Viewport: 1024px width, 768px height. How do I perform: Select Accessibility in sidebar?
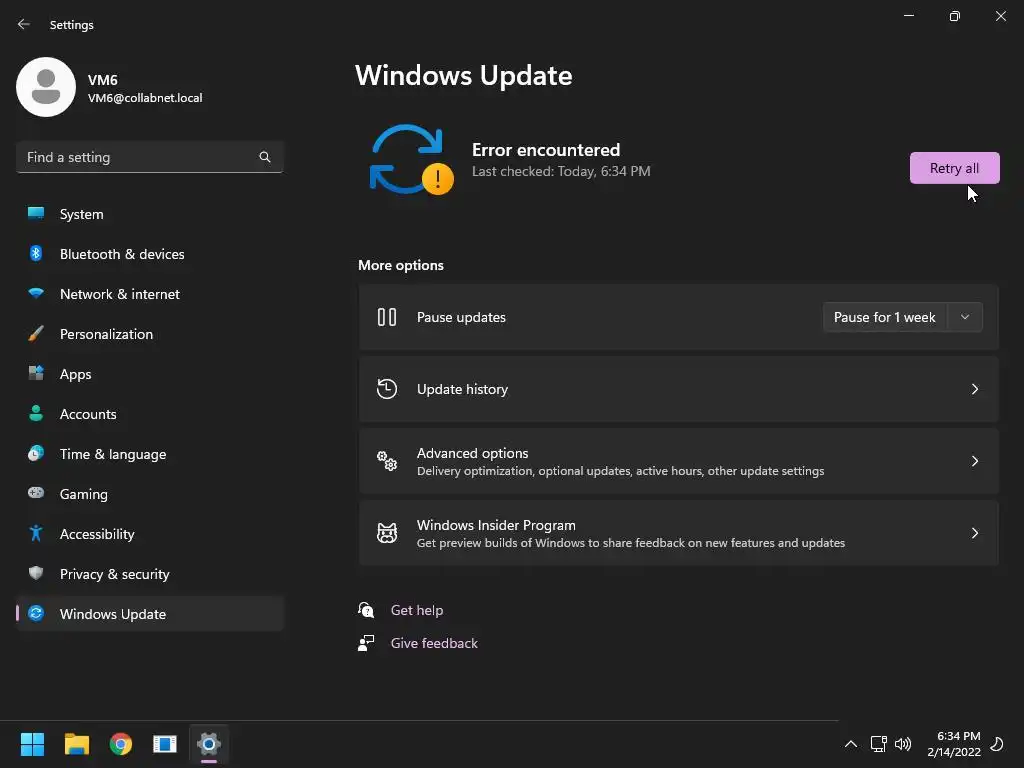(150, 534)
